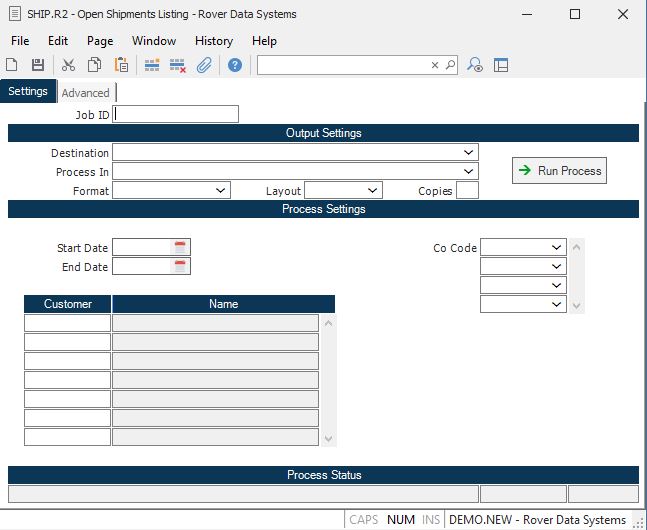Expand the Destination dropdown
Screen dimensions: 647x530
(x=469, y=153)
